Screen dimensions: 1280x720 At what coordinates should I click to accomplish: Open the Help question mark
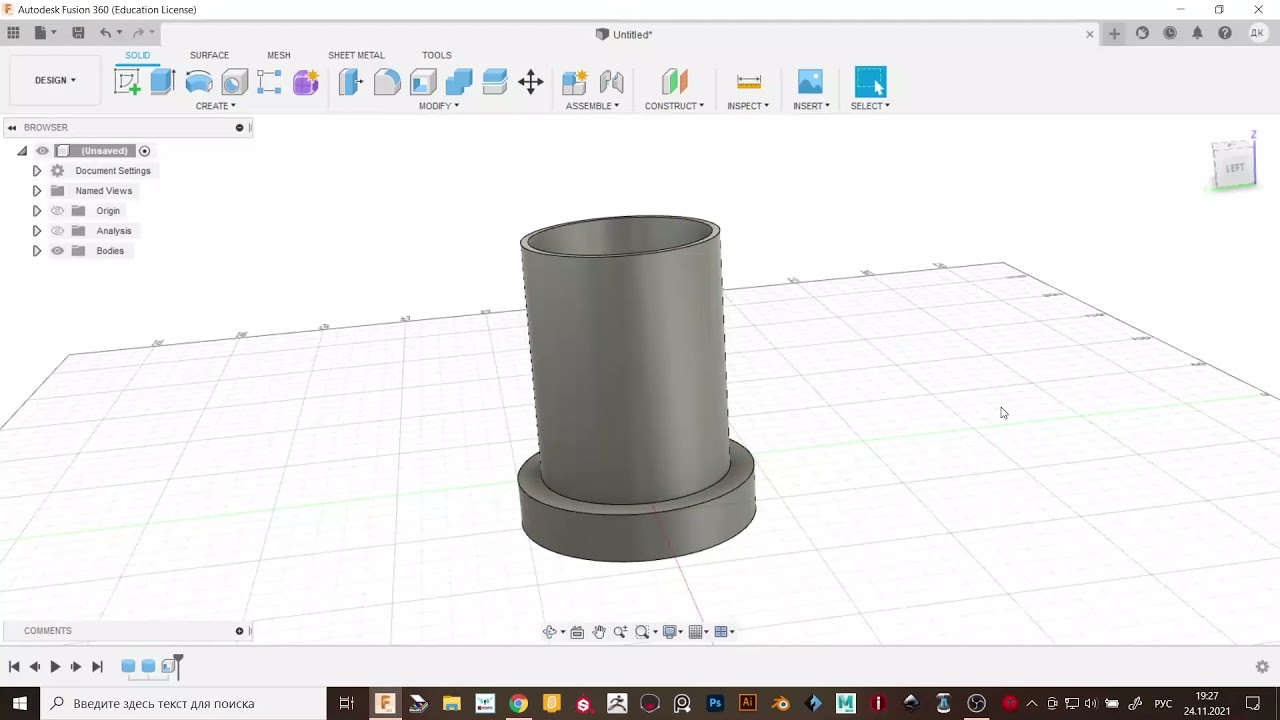1225,33
